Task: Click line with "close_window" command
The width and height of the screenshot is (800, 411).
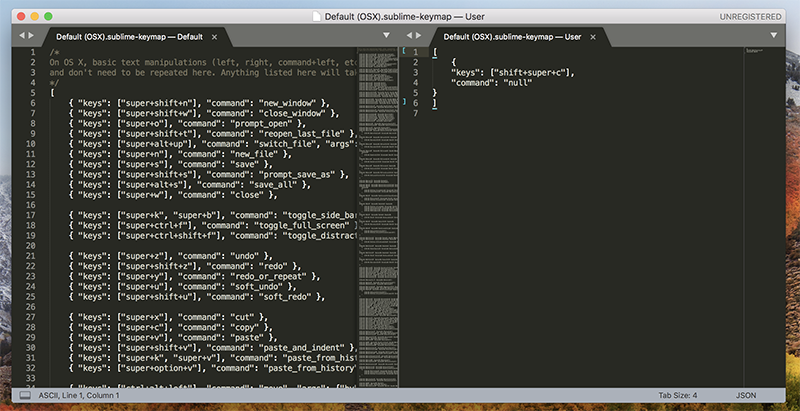Action: (204, 113)
